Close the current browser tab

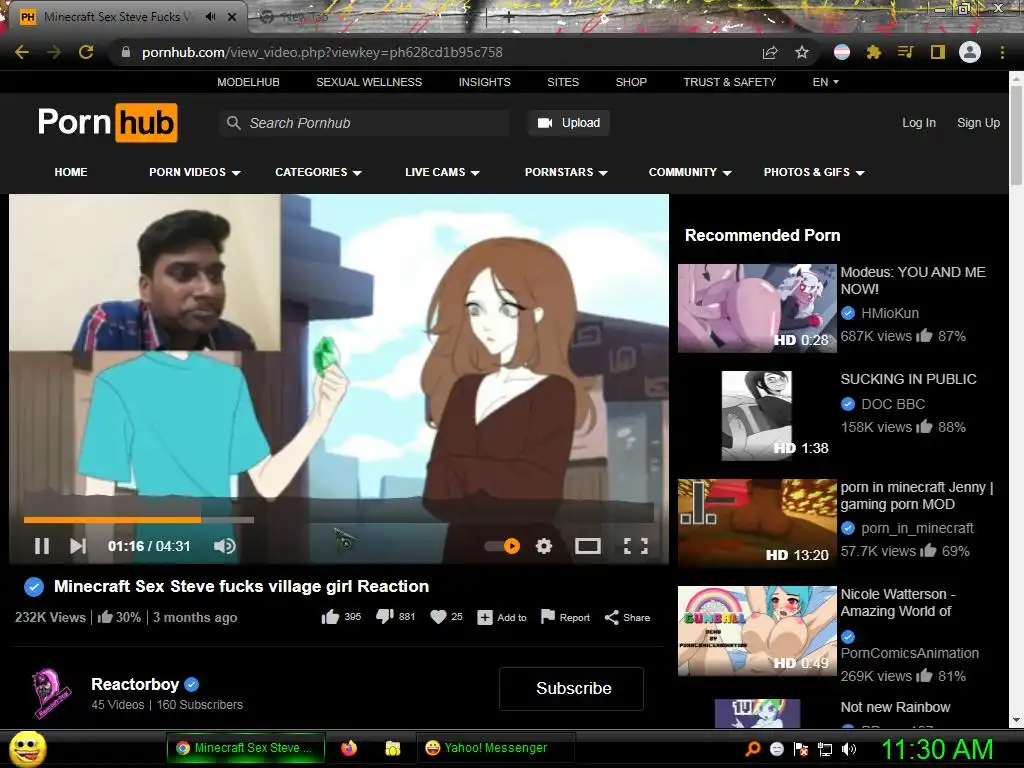point(232,17)
